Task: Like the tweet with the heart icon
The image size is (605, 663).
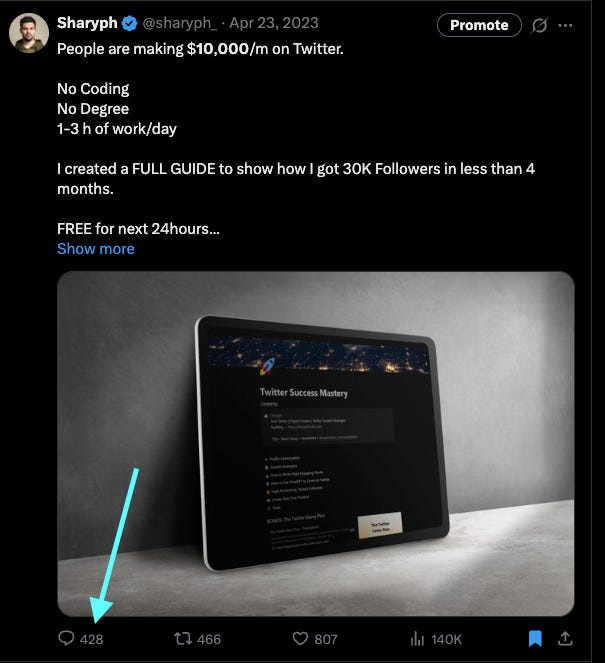Action: tap(300, 638)
